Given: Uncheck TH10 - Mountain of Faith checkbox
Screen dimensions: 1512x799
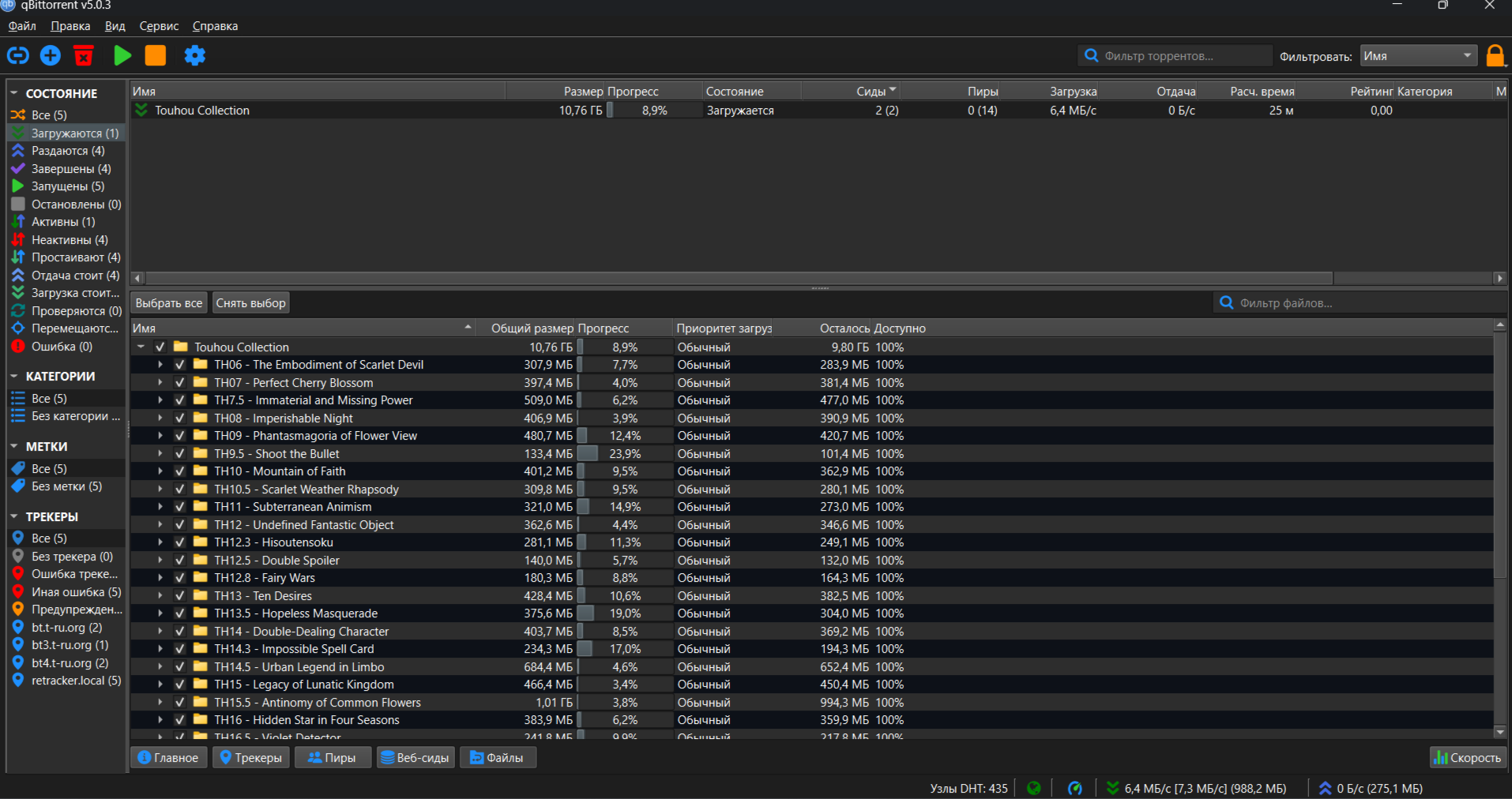Looking at the screenshot, I should coord(180,471).
